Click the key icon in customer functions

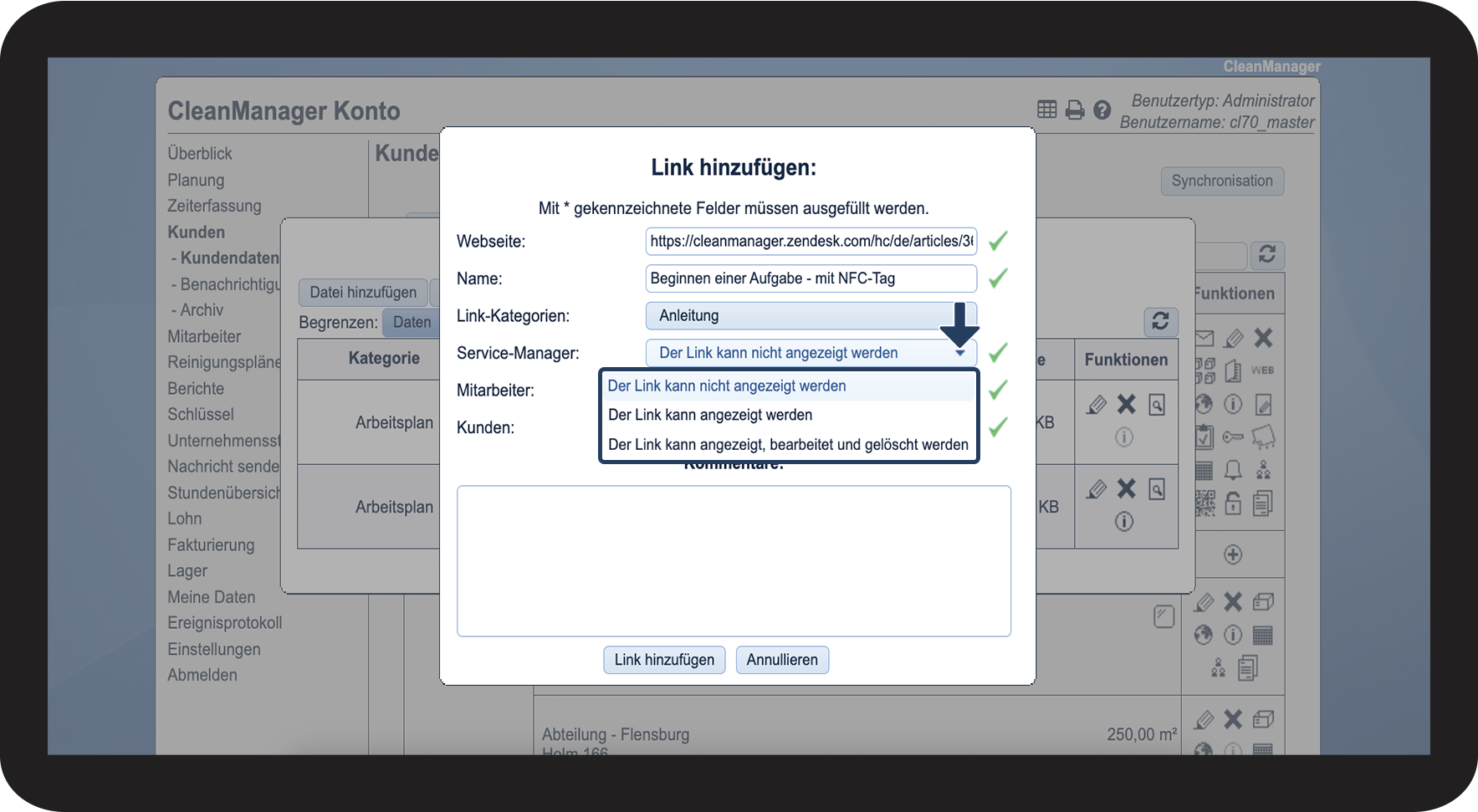coord(1233,437)
